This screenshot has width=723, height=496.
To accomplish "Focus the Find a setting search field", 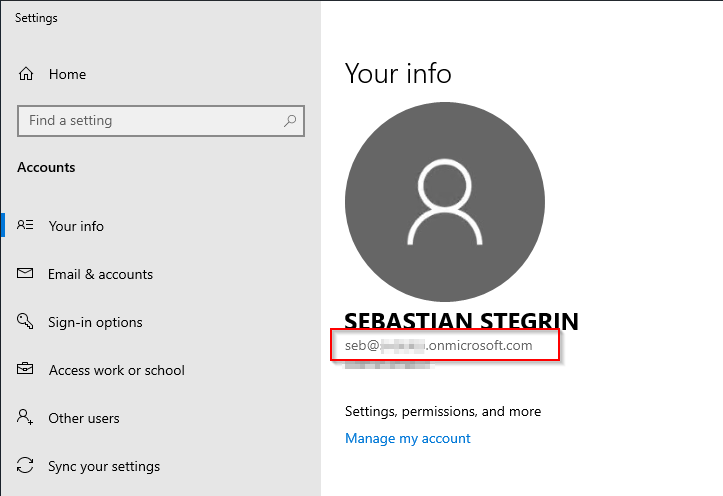I will pos(150,121).
